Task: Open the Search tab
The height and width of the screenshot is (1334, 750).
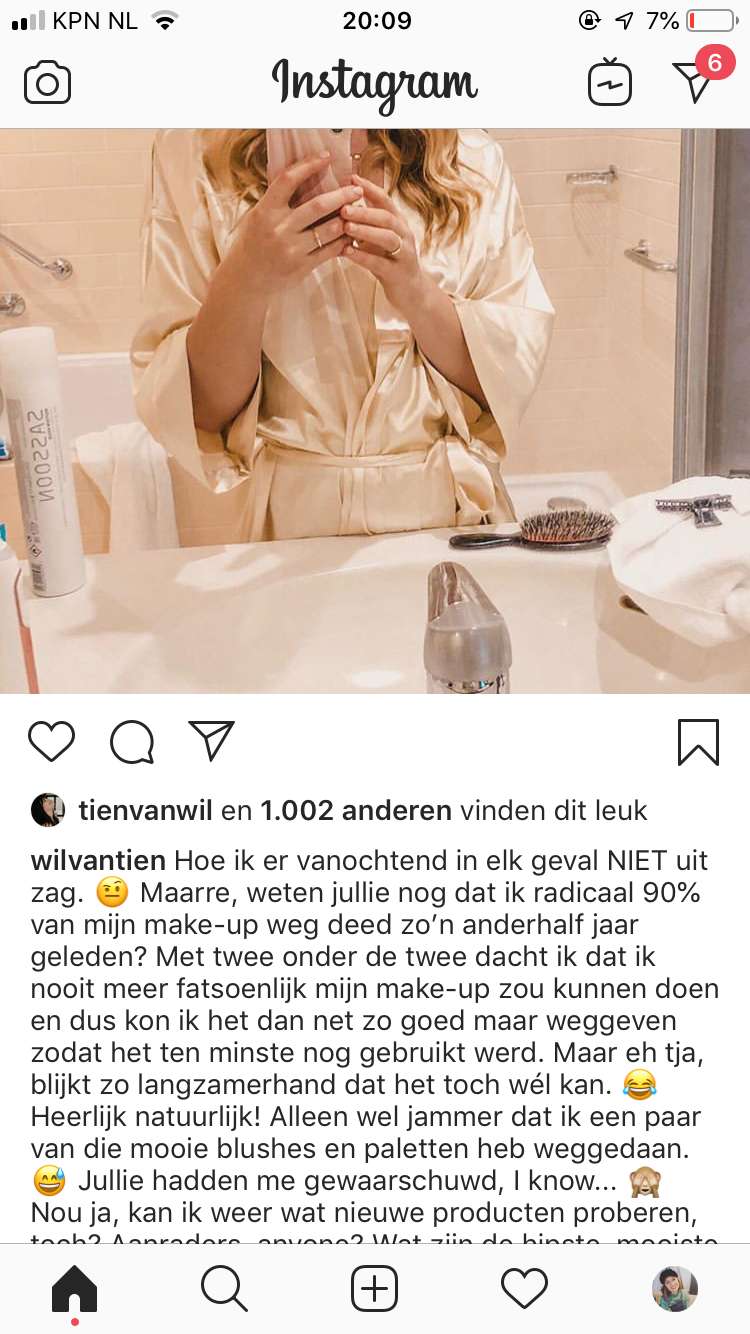Action: (x=224, y=1289)
